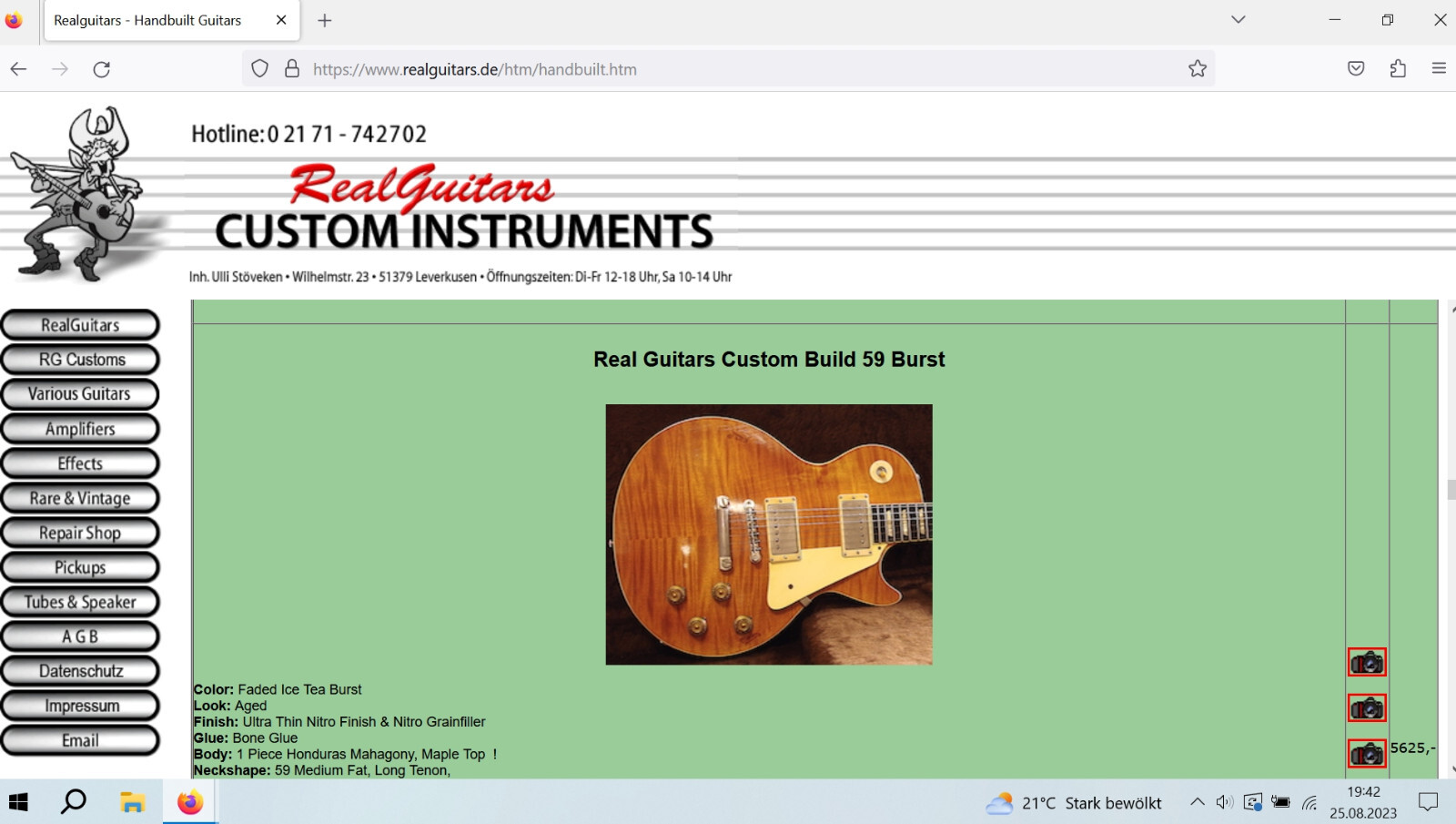Open the battery status icon
This screenshot has height=824, width=1456.
point(1280,802)
